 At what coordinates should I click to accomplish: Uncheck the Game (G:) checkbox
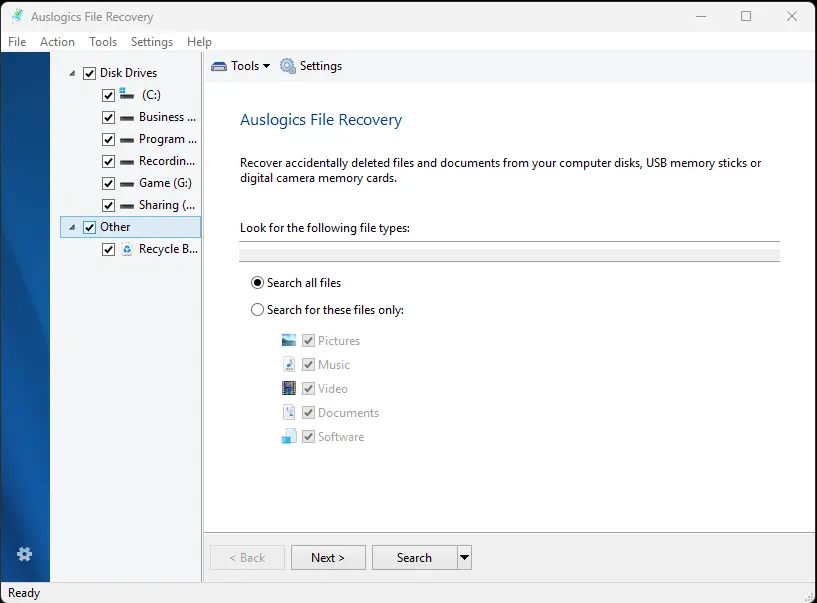tap(108, 183)
